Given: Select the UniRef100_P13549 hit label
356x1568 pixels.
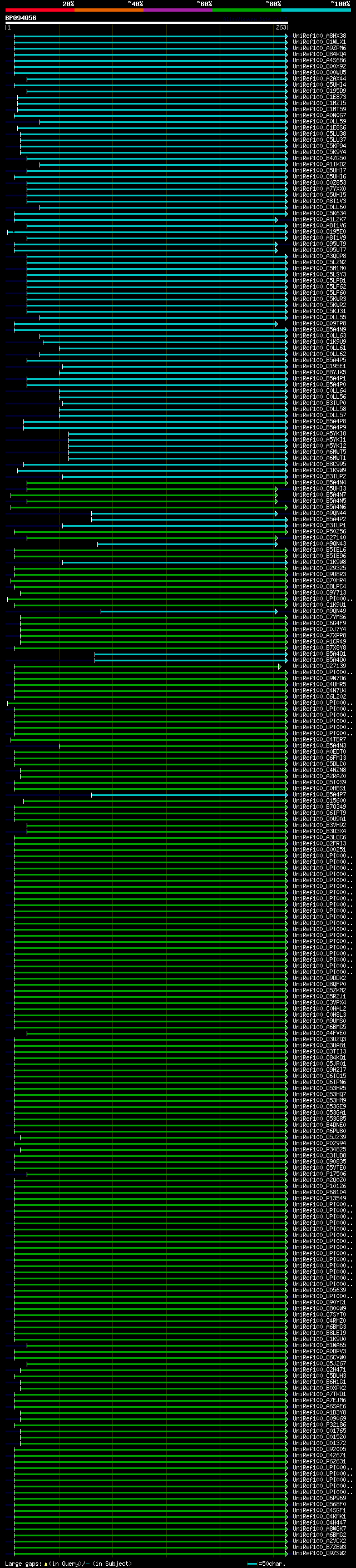Looking at the screenshot, I should [x=319, y=1199].
